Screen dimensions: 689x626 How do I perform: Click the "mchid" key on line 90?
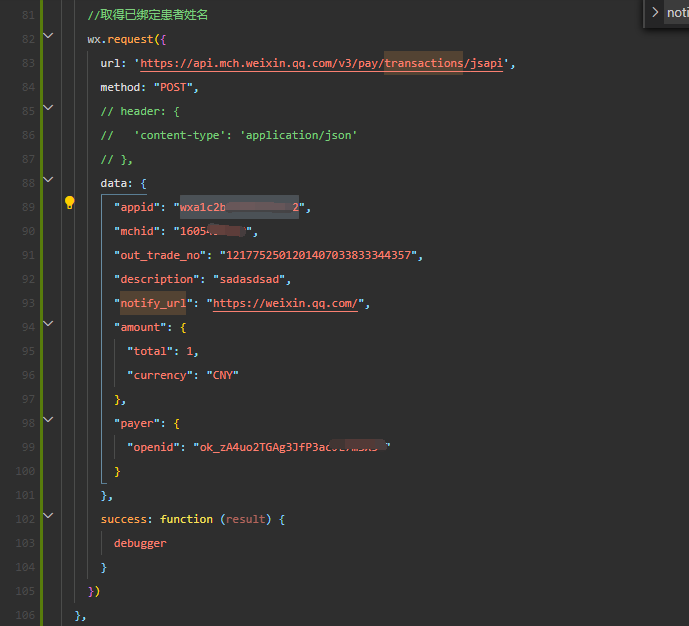coord(137,232)
